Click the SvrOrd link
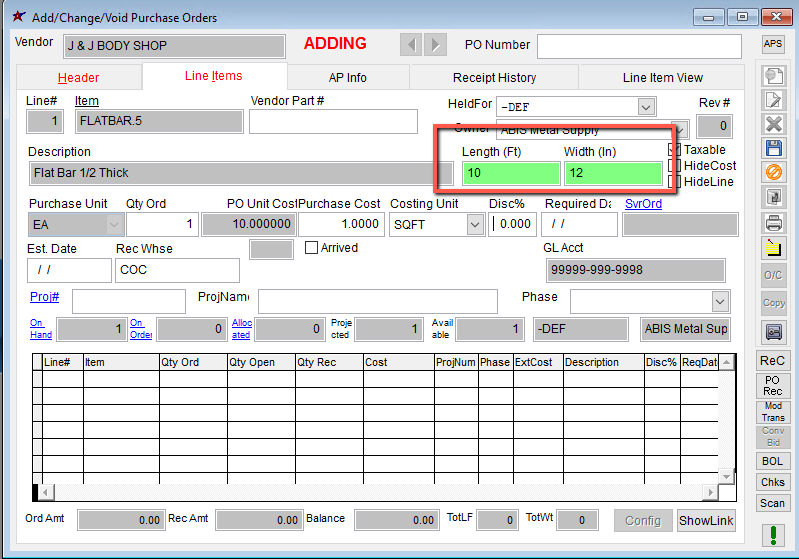The image size is (799, 559). point(643,204)
